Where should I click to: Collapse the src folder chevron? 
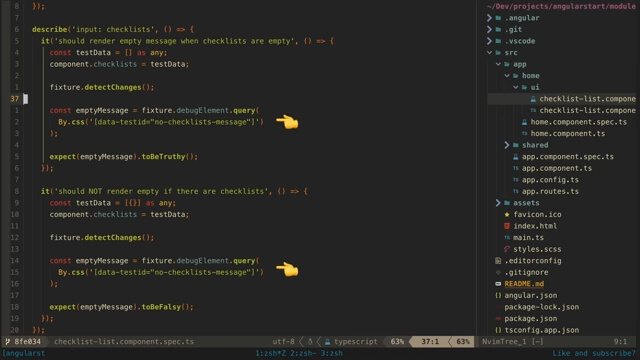click(x=489, y=53)
